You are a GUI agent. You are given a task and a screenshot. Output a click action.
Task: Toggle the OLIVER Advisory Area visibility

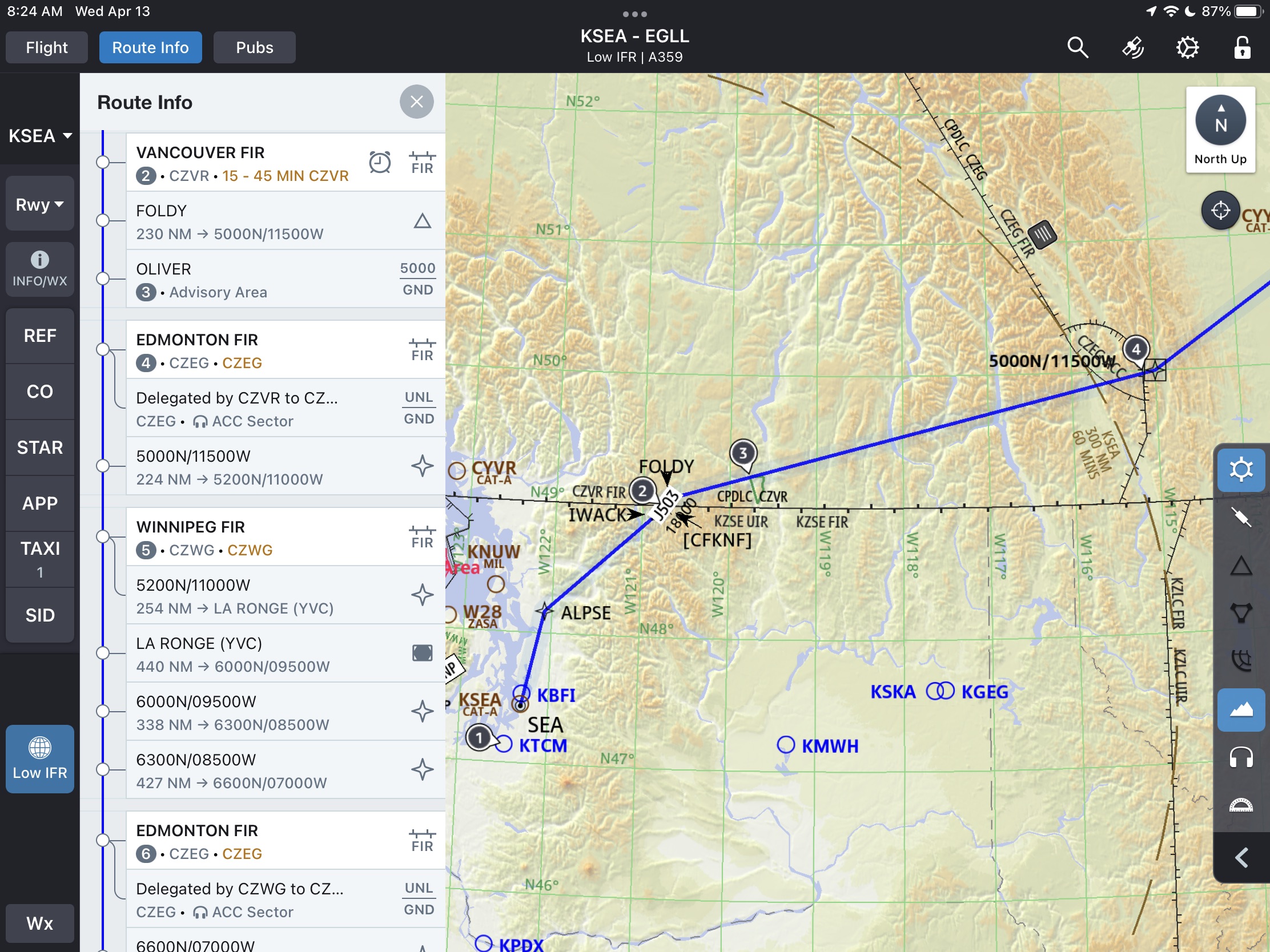(x=108, y=280)
